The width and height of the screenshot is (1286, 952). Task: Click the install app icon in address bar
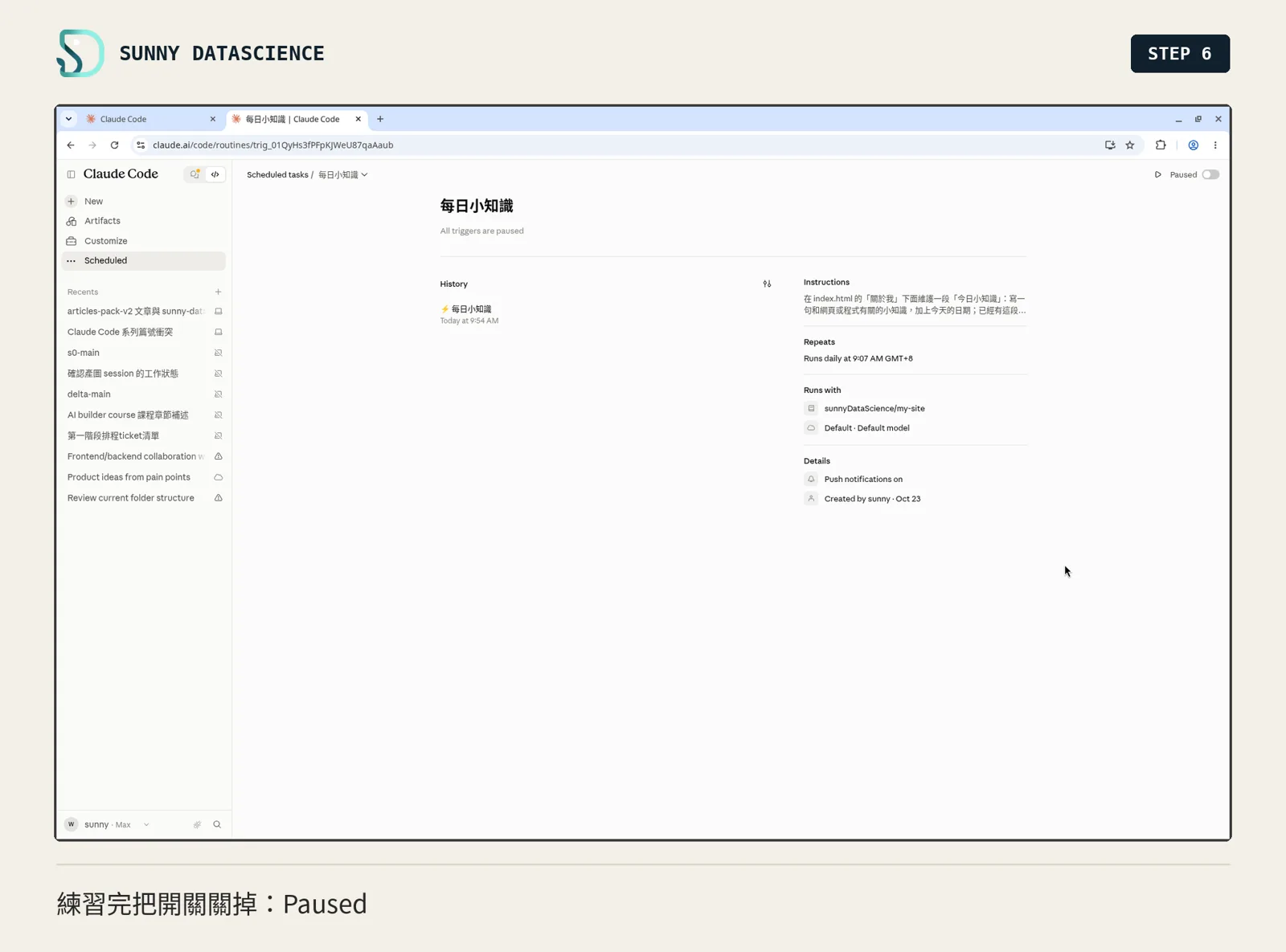click(1110, 145)
